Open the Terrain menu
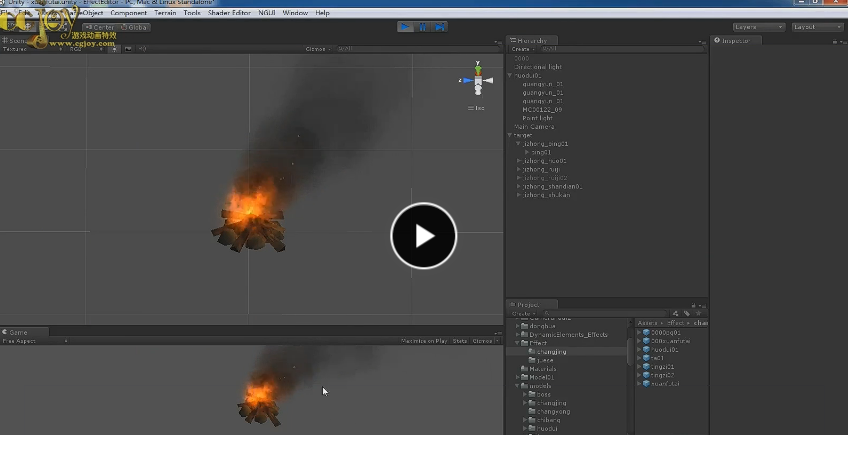Screen dimensions: 848x458 165,12
